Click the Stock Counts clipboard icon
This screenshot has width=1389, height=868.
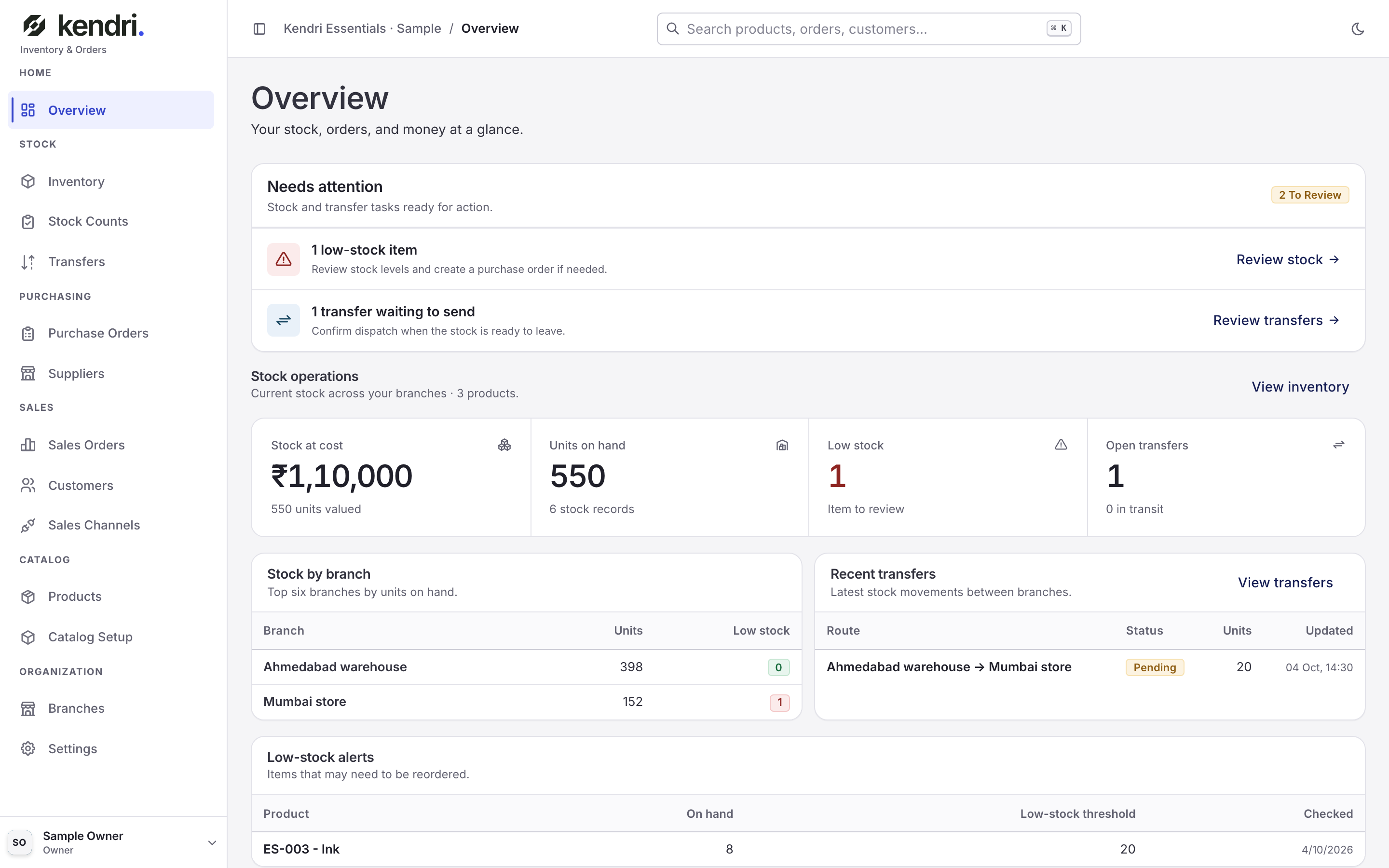(x=28, y=222)
